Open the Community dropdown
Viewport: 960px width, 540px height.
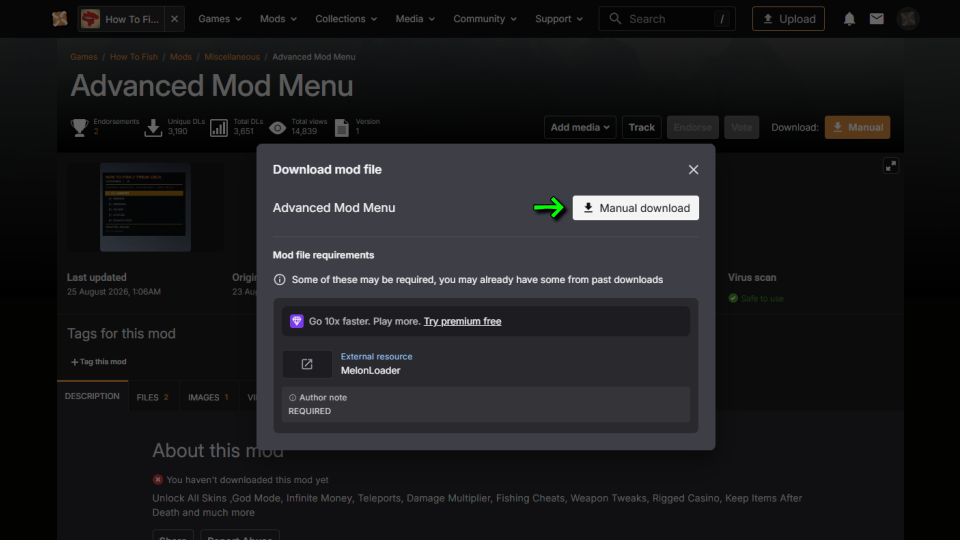pyautogui.click(x=485, y=19)
